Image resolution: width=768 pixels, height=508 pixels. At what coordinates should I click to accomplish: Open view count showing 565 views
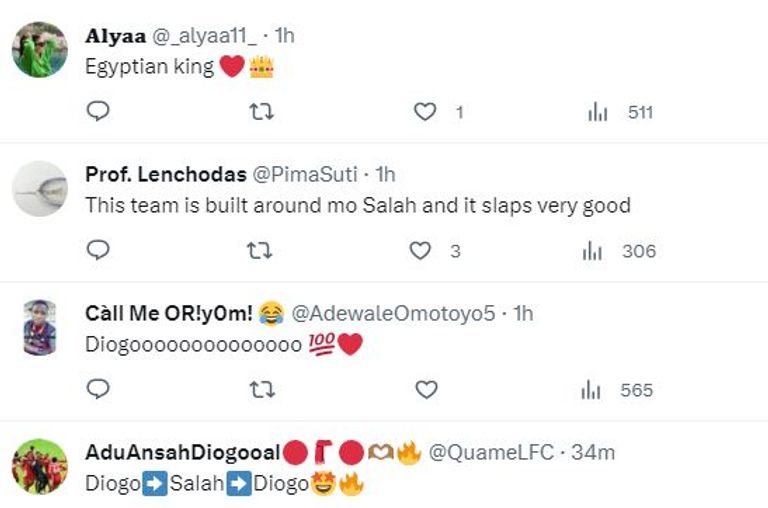click(x=593, y=389)
